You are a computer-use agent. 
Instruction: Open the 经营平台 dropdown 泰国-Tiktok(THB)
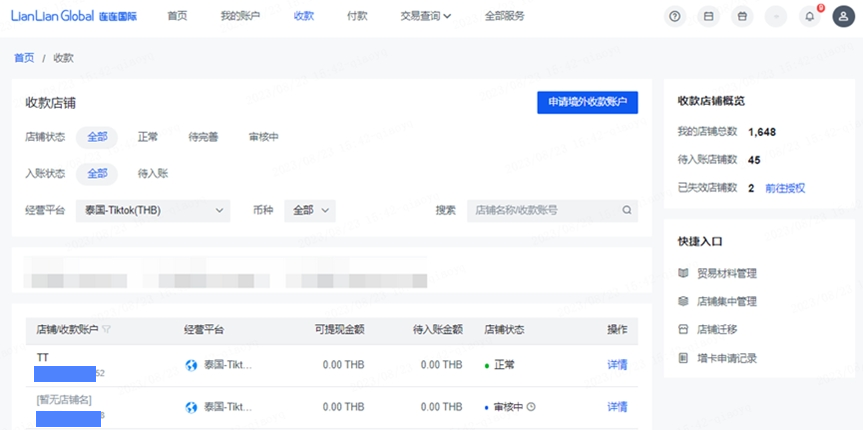click(153, 211)
